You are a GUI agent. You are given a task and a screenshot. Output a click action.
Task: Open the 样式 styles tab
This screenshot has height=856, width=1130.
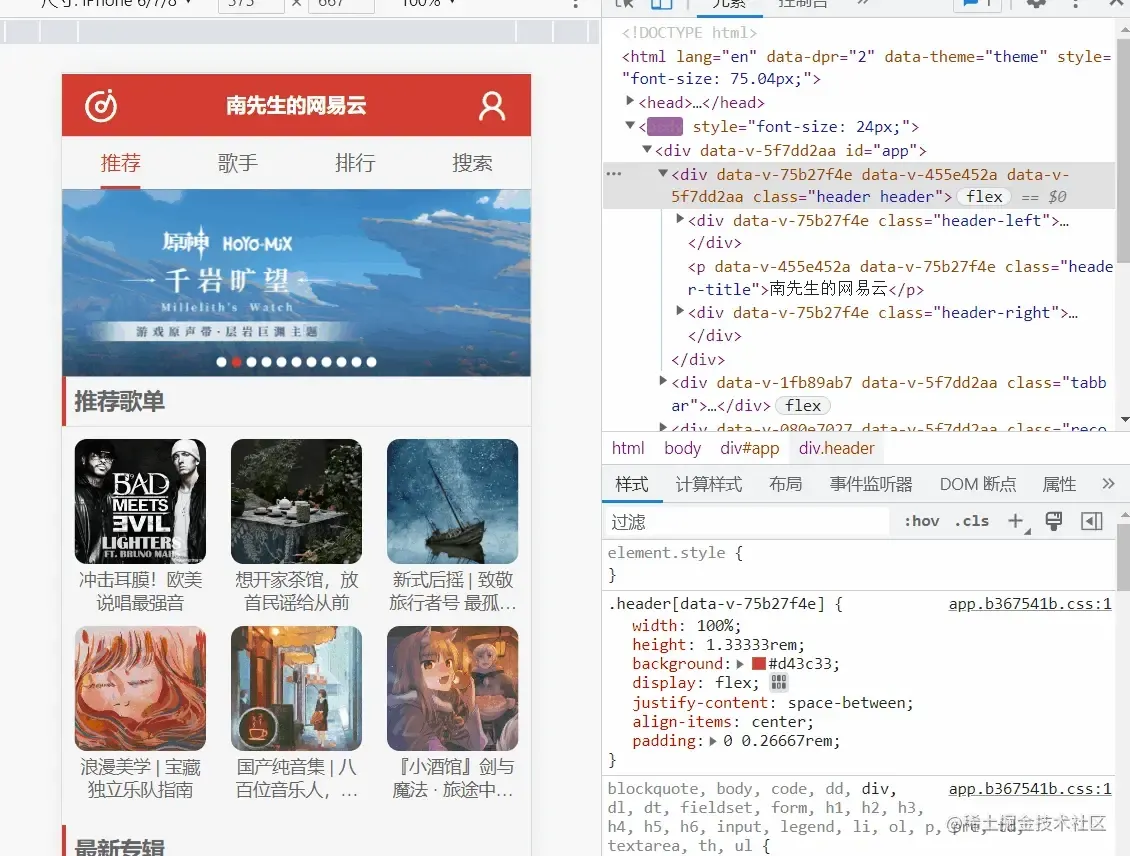(632, 484)
